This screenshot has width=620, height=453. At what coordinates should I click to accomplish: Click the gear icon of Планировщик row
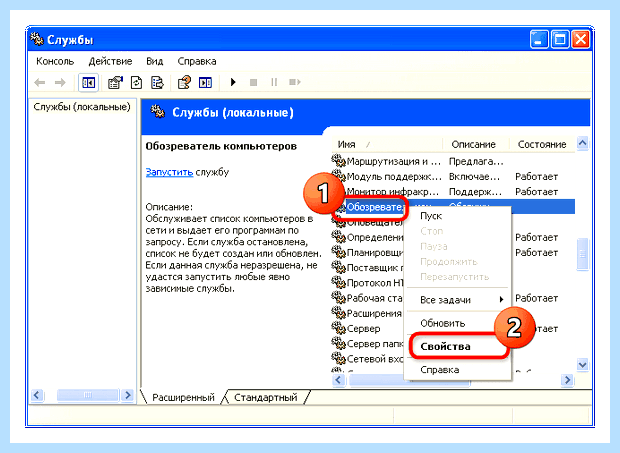coord(338,252)
